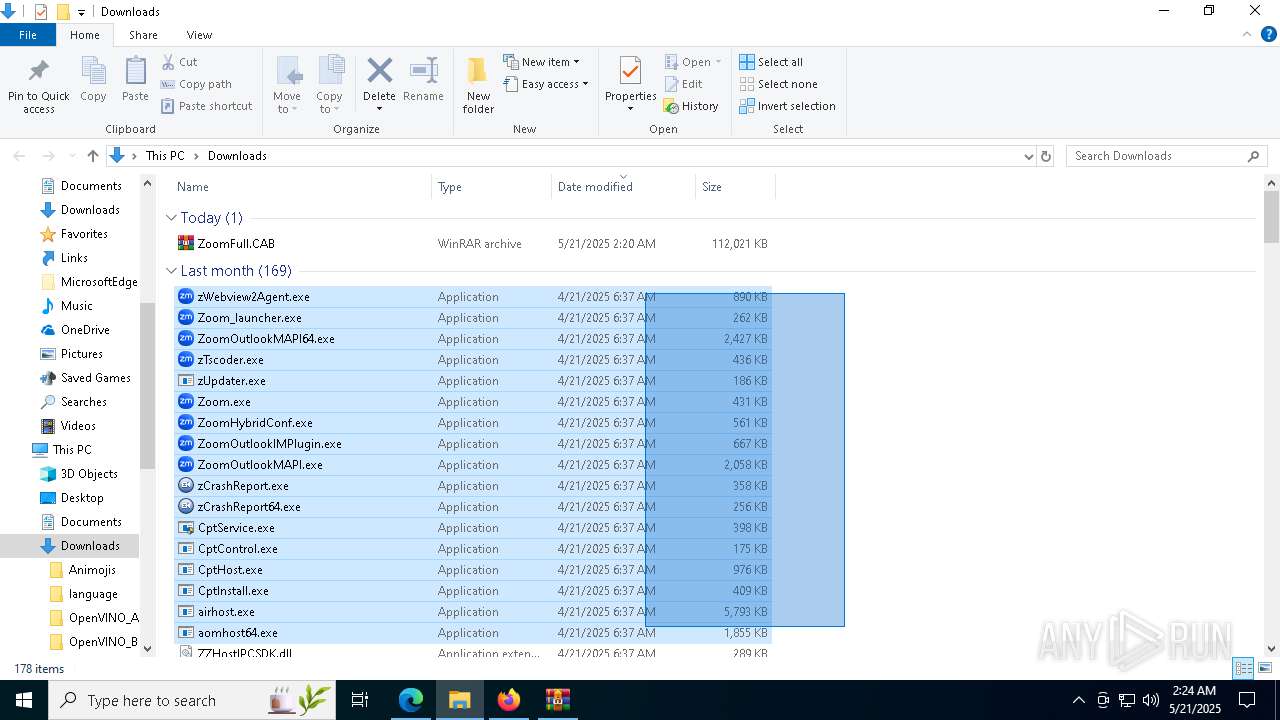
Task: Click the Paste ribbon button
Action: pyautogui.click(x=135, y=80)
